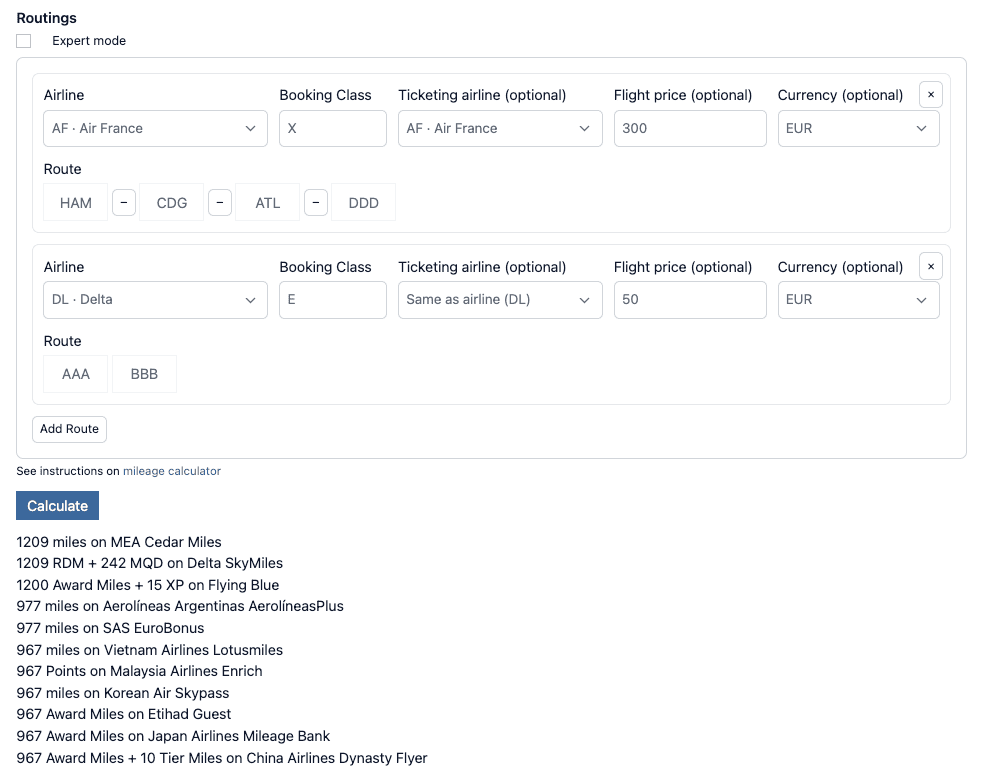Viewport: 986px width, 773px height.
Task: Click the BBB route airport field
Action: [144, 374]
